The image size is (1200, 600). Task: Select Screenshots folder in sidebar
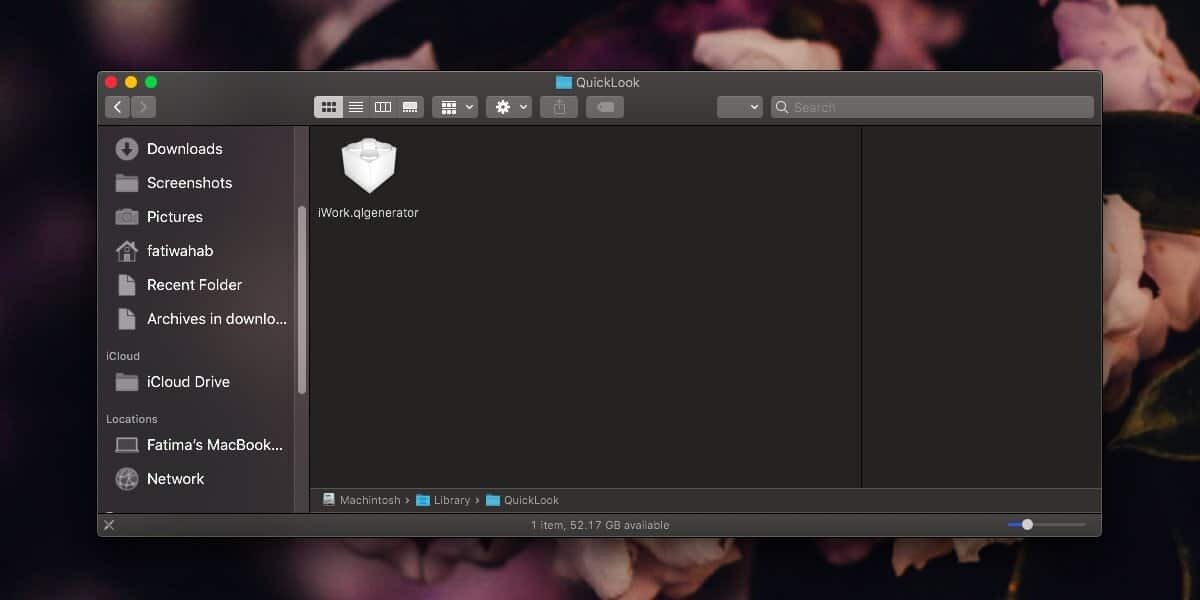[189, 183]
